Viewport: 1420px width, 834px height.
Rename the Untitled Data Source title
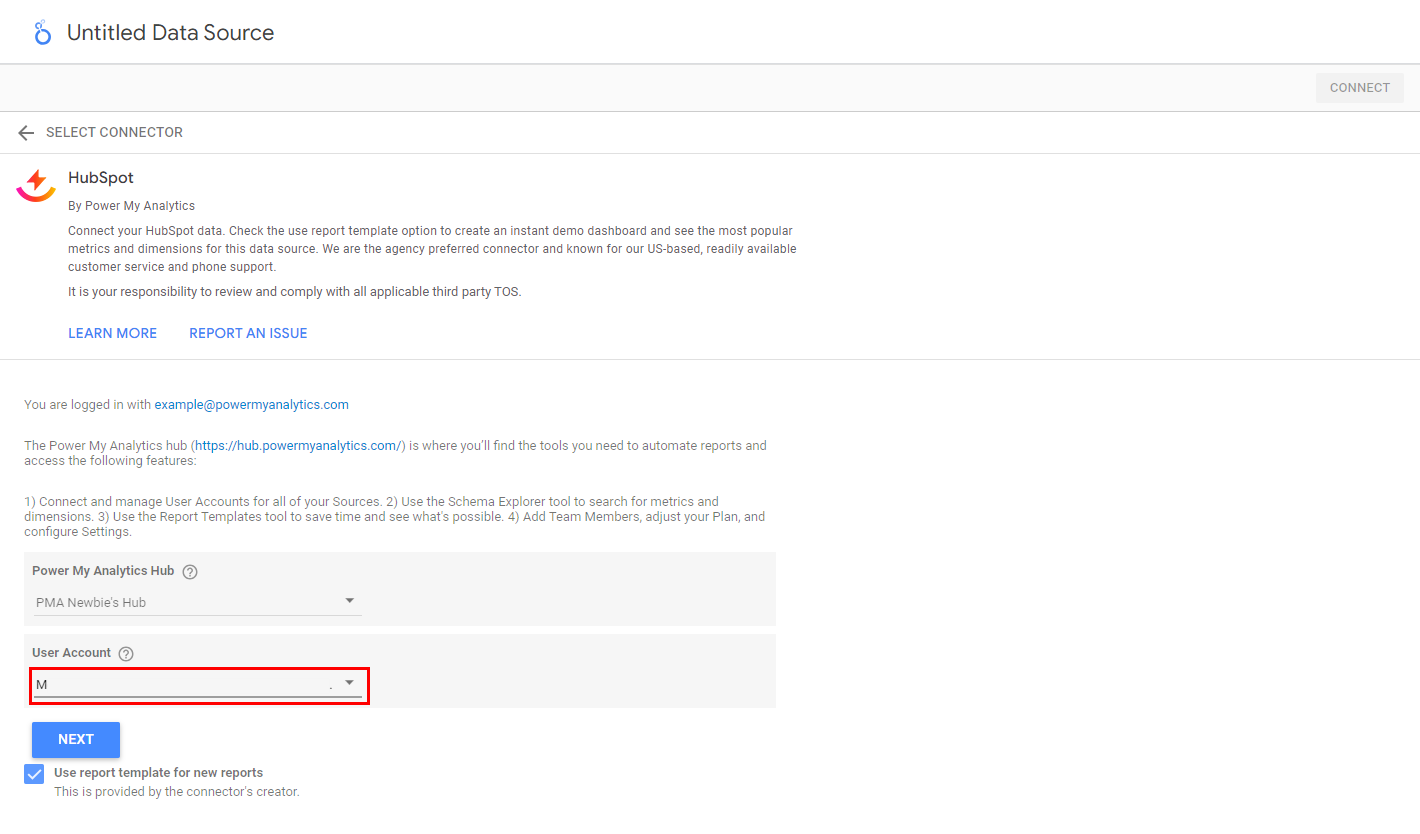(x=170, y=33)
